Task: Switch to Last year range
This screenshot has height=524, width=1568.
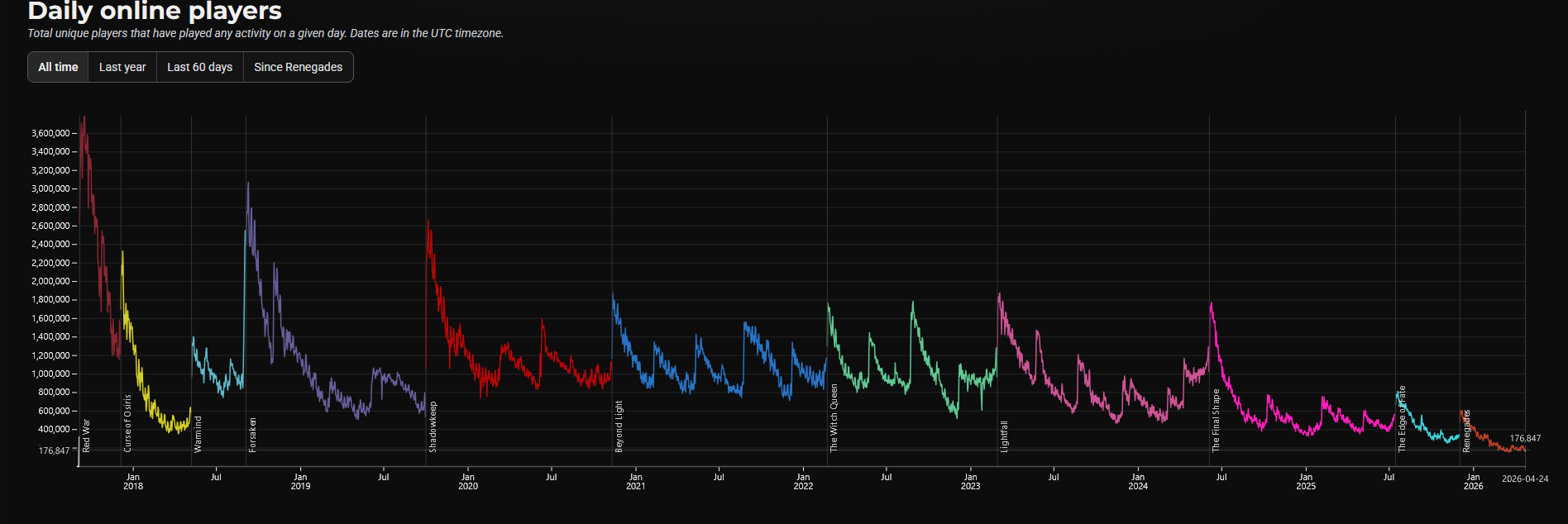Action: (x=122, y=67)
